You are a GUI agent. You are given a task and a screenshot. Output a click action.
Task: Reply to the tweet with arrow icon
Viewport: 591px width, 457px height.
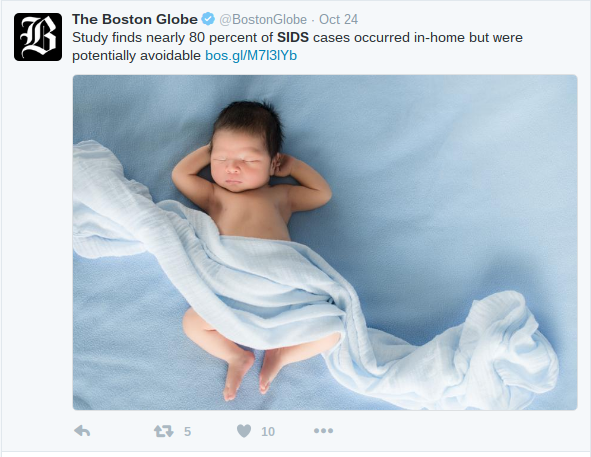82,431
